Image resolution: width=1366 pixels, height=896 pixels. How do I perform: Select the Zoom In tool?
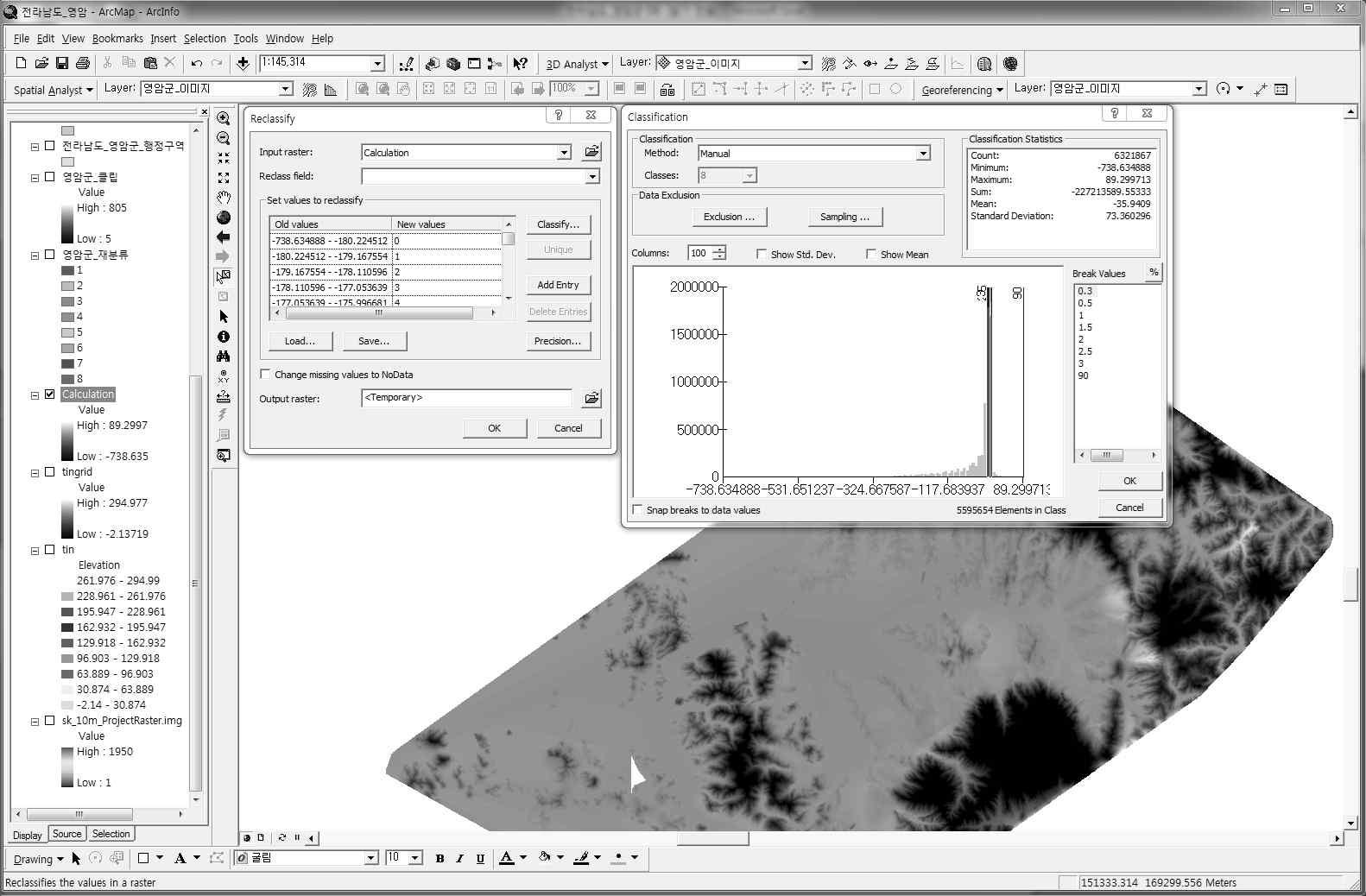(x=224, y=118)
